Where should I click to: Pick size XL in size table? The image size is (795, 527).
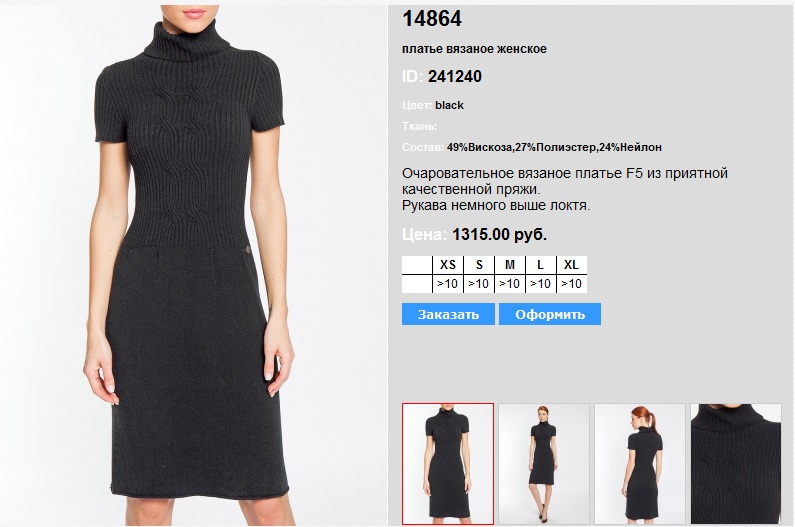pos(571,265)
